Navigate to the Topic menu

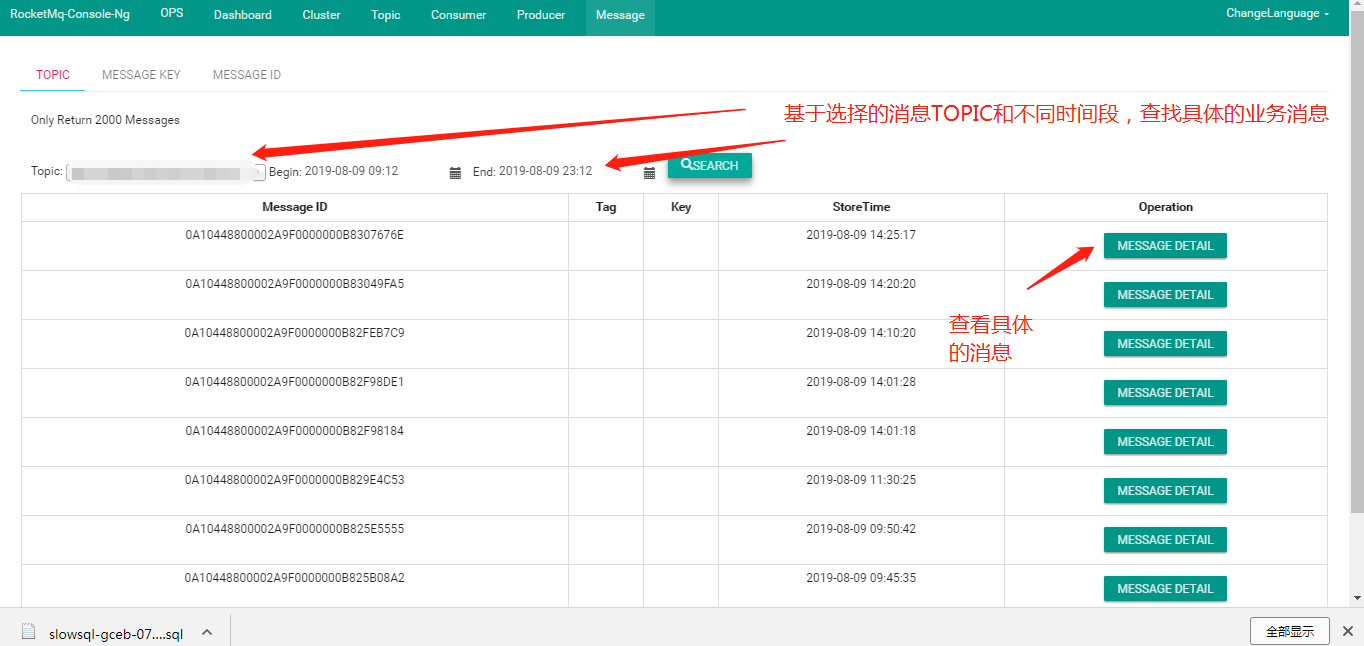pyautogui.click(x=386, y=15)
